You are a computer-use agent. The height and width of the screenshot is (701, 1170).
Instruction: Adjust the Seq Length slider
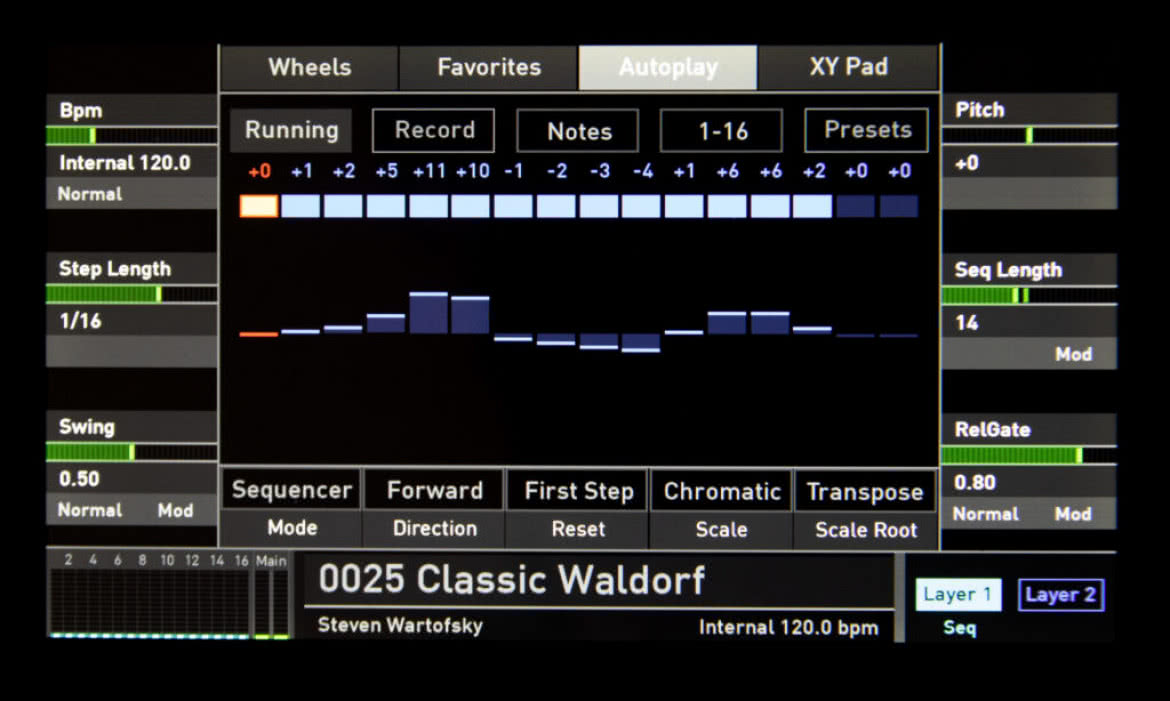pyautogui.click(x=1029, y=296)
